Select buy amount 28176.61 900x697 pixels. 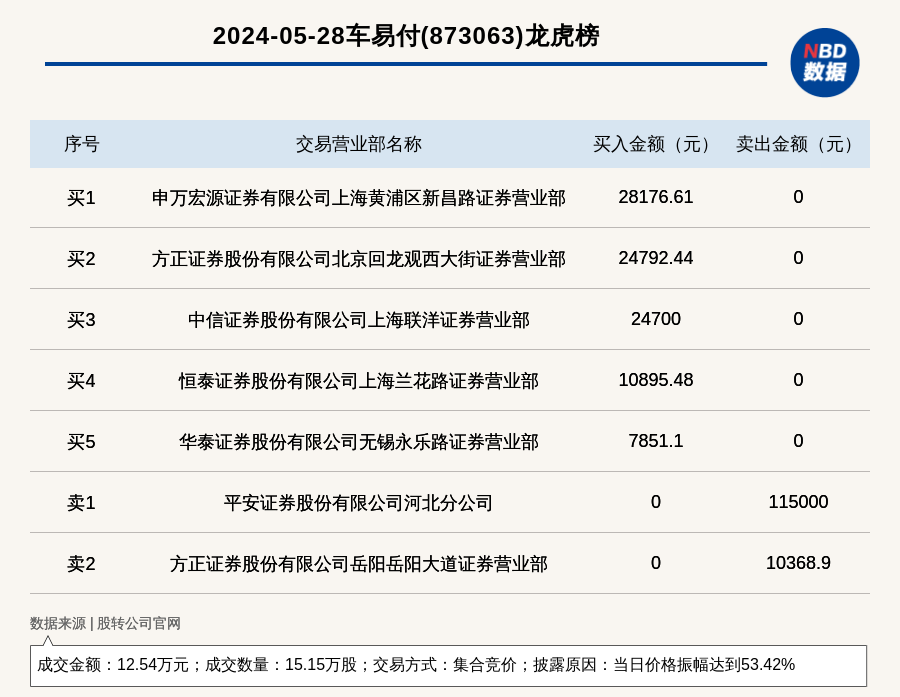pyautogui.click(x=655, y=197)
